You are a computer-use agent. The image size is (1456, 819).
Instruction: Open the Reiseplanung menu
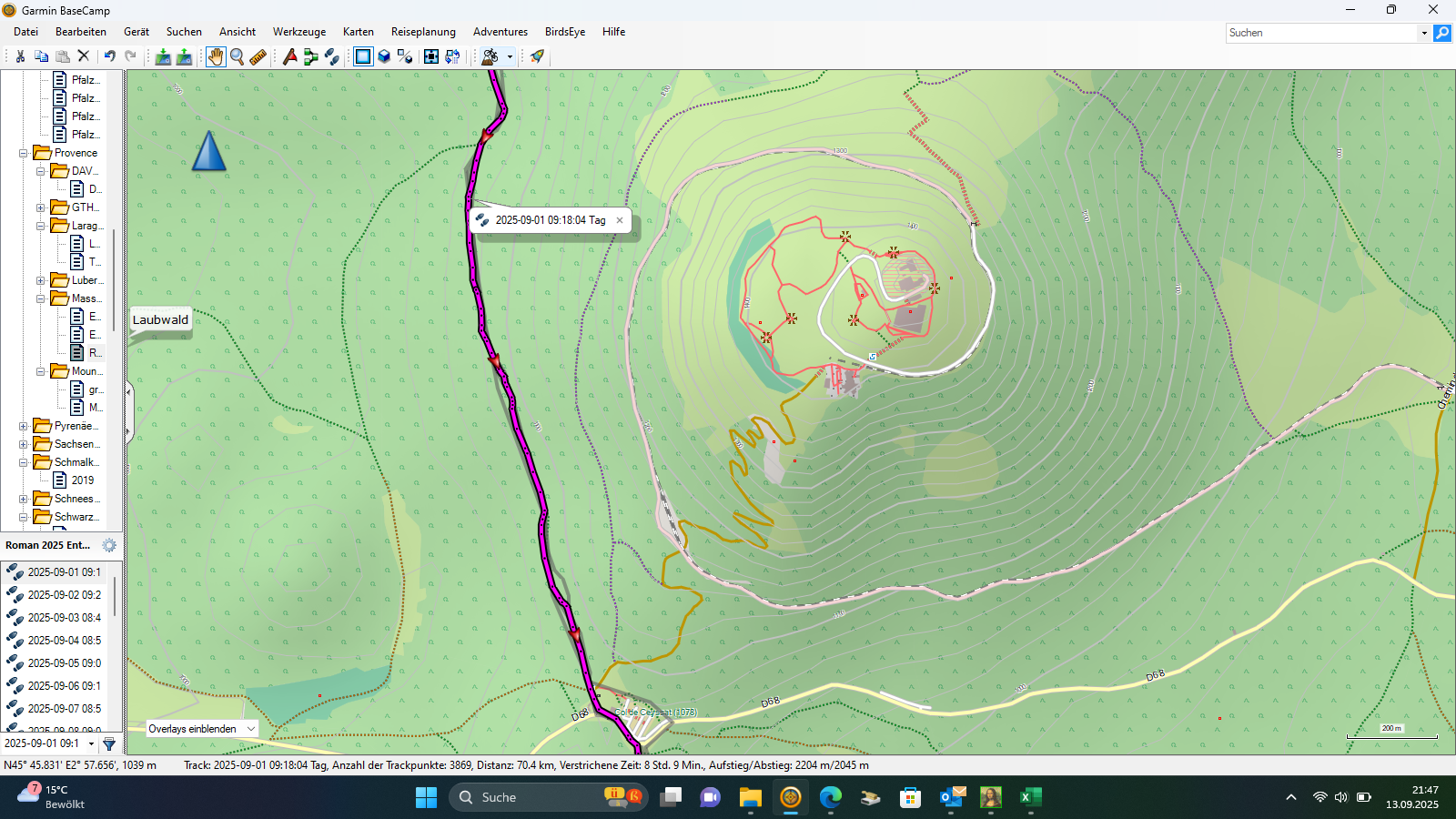pyautogui.click(x=423, y=32)
